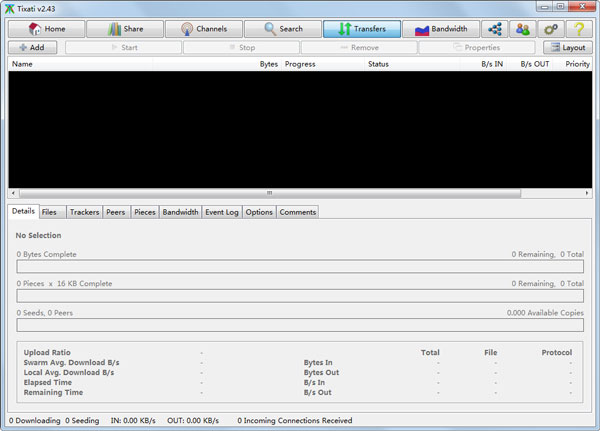Click the Properties button
The image size is (600, 431).
477,47
